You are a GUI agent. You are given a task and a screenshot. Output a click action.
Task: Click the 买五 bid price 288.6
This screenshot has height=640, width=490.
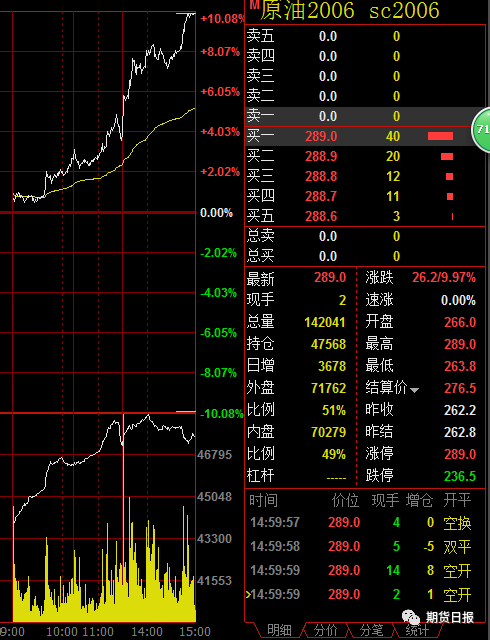coord(321,216)
